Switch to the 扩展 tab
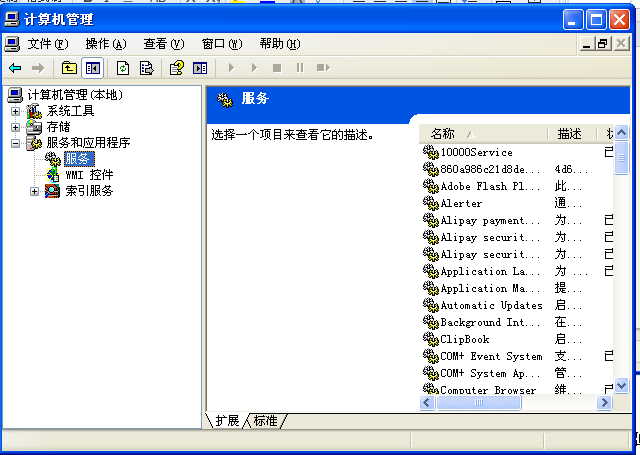The width and height of the screenshot is (640, 455). pyautogui.click(x=227, y=421)
